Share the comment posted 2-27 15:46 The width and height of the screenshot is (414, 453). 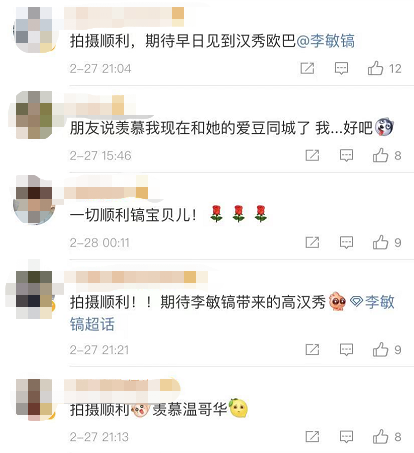[x=312, y=155]
